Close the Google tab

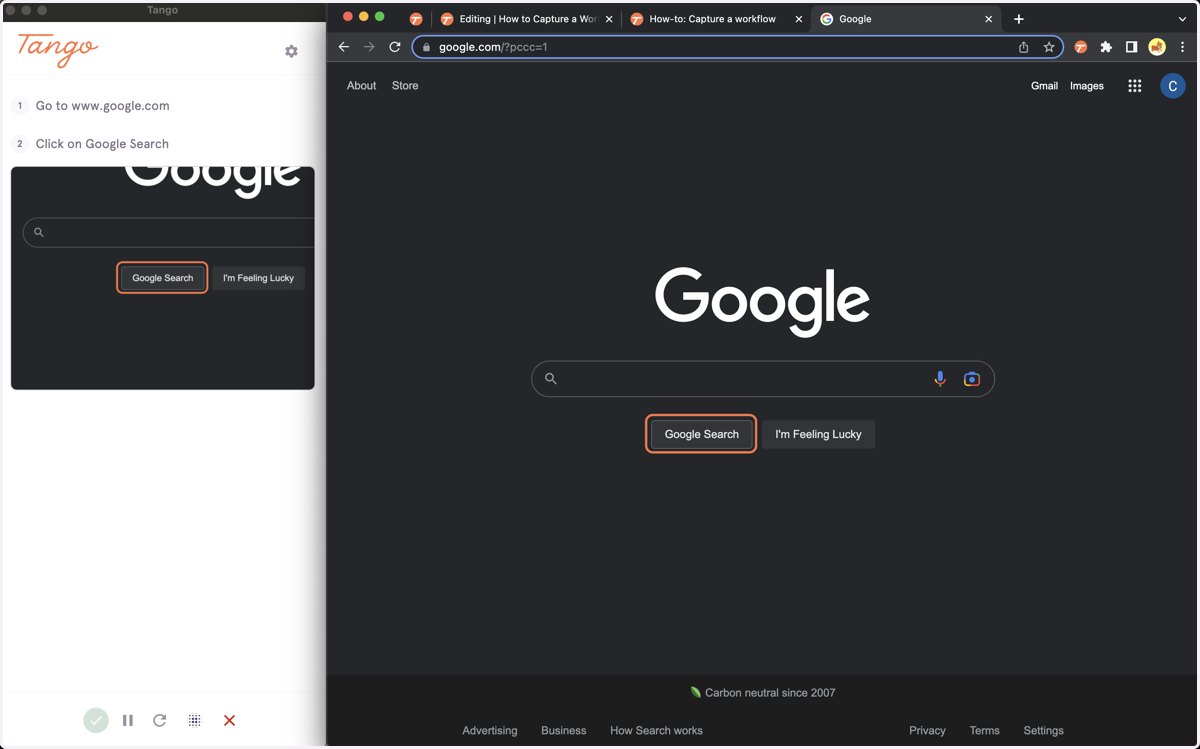(989, 19)
